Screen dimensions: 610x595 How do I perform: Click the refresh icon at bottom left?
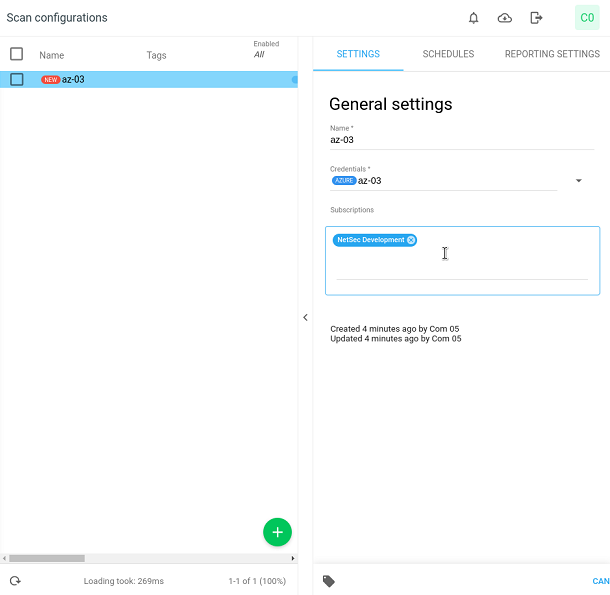(15, 581)
